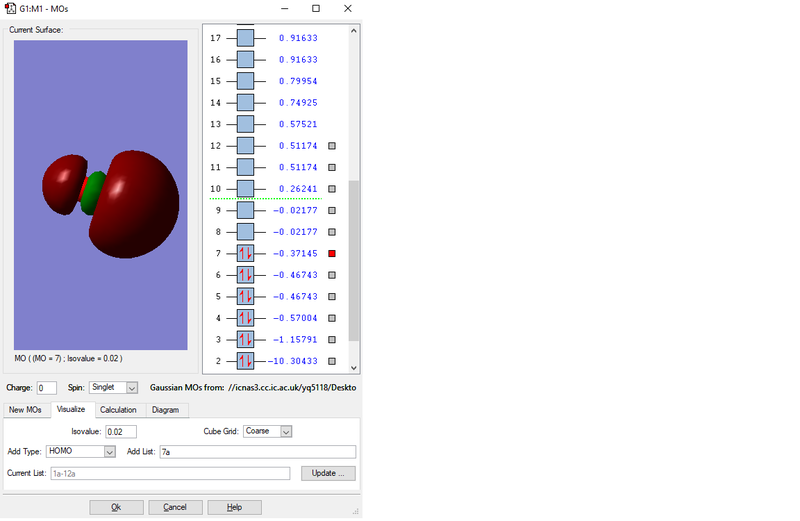Toggle the red surface marker for MO 7
This screenshot has width=800, height=521.
(332, 254)
